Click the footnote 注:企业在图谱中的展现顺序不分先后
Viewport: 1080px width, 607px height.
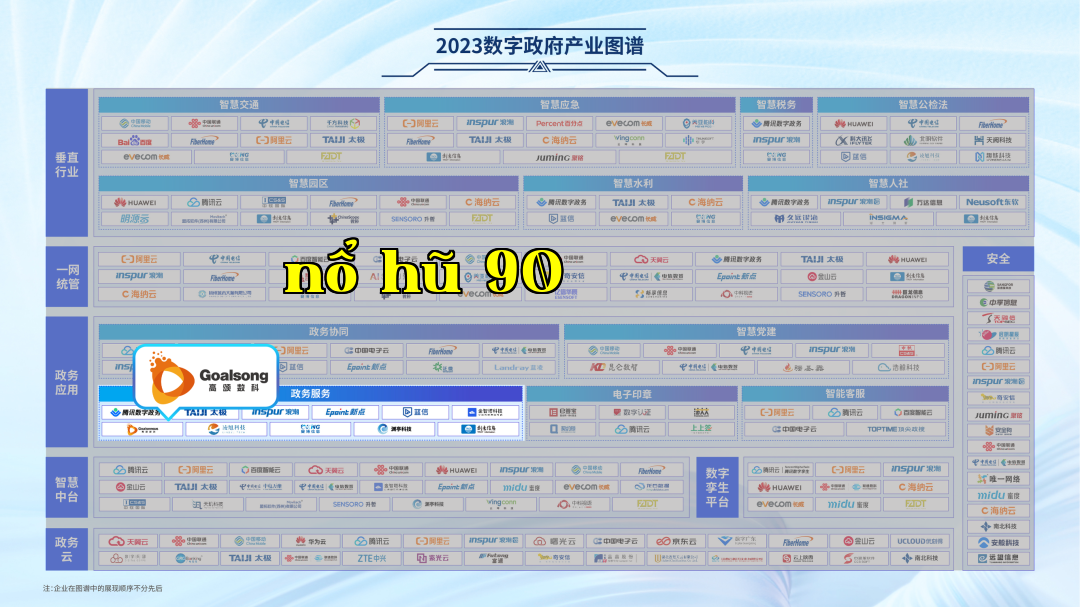pos(103,588)
